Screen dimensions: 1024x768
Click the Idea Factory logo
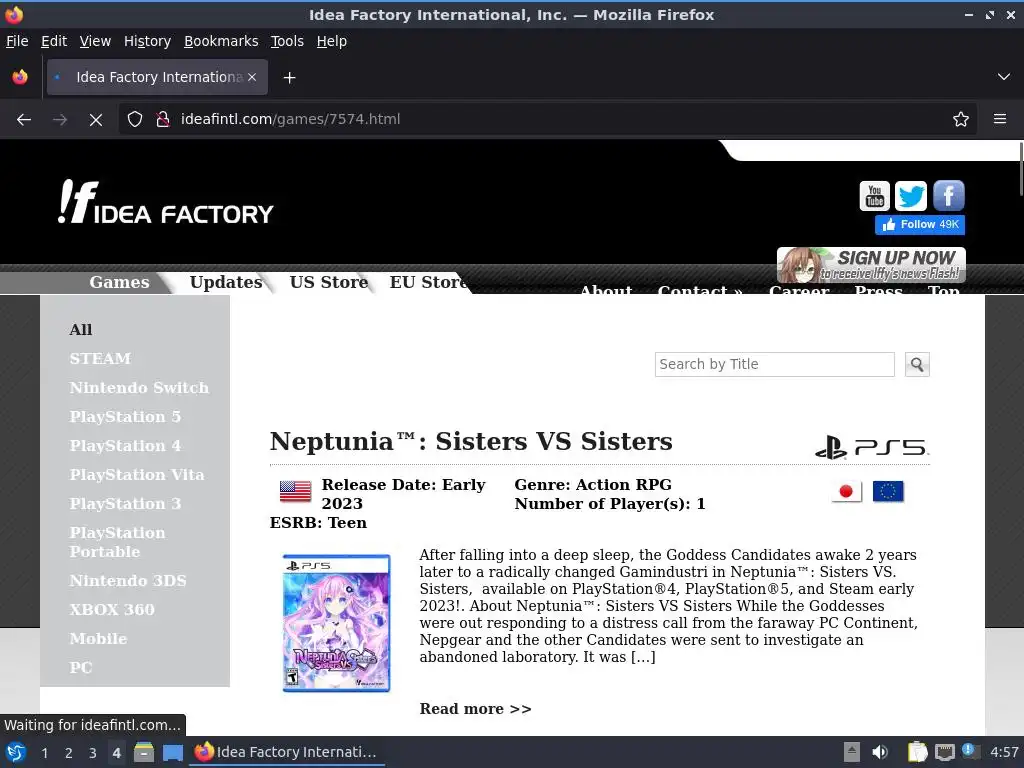165,202
